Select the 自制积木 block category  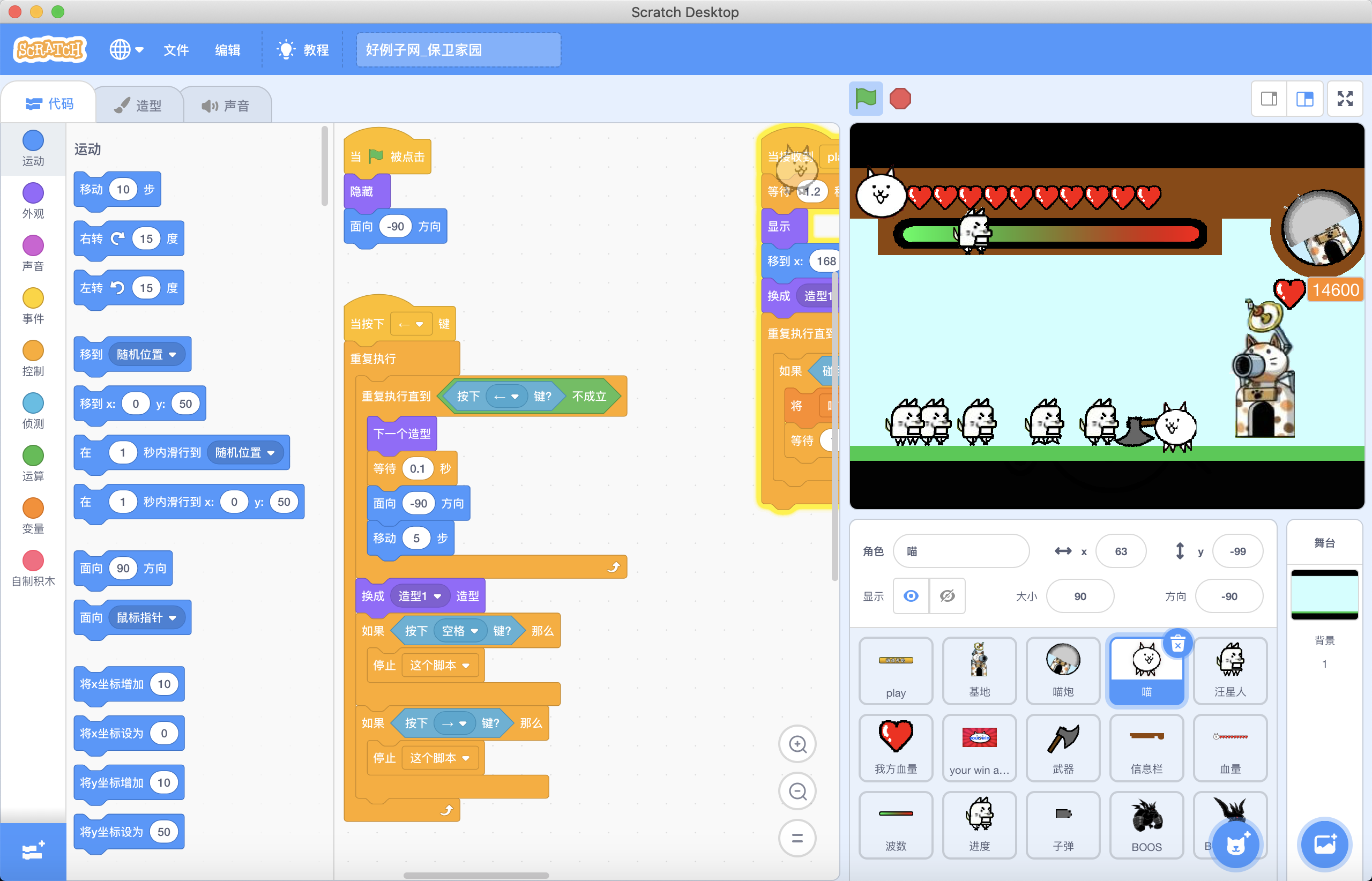[33, 569]
